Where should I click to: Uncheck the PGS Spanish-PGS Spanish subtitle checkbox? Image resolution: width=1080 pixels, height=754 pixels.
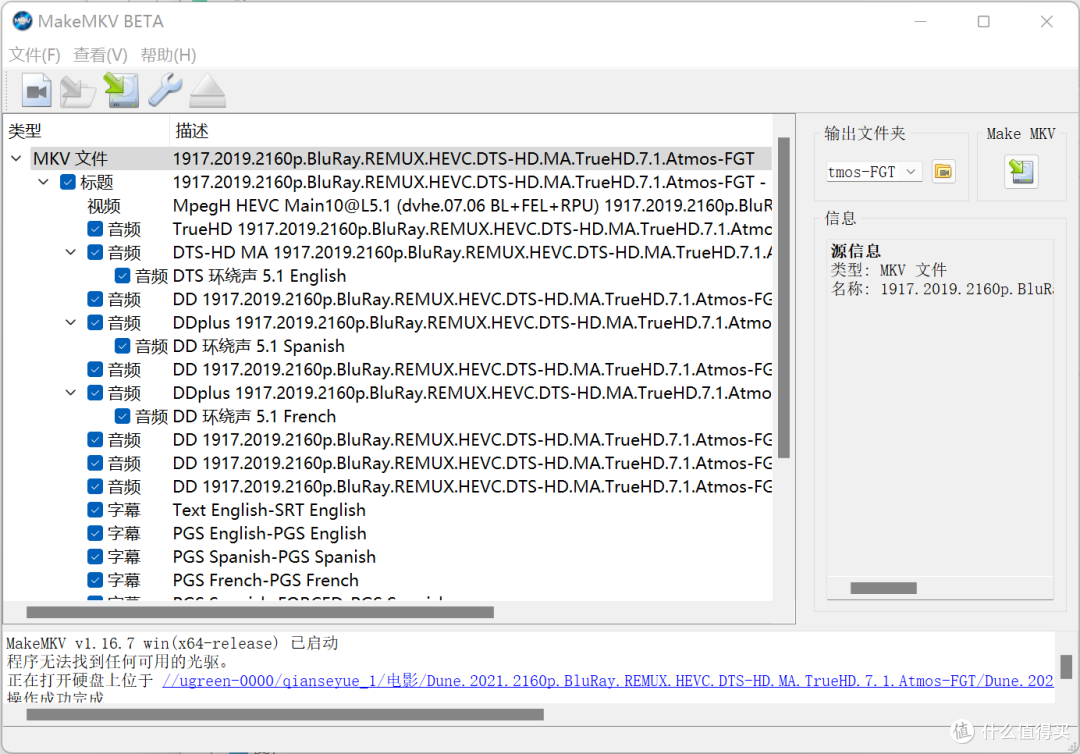click(96, 557)
